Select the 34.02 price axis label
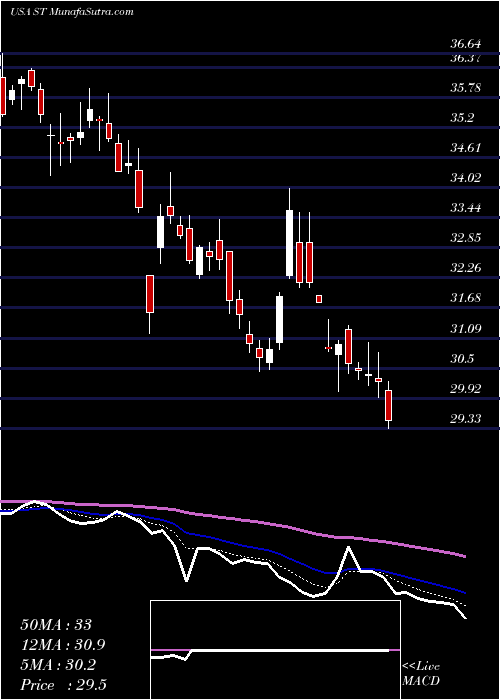Viewport: 500px width, 700px height. tap(465, 178)
